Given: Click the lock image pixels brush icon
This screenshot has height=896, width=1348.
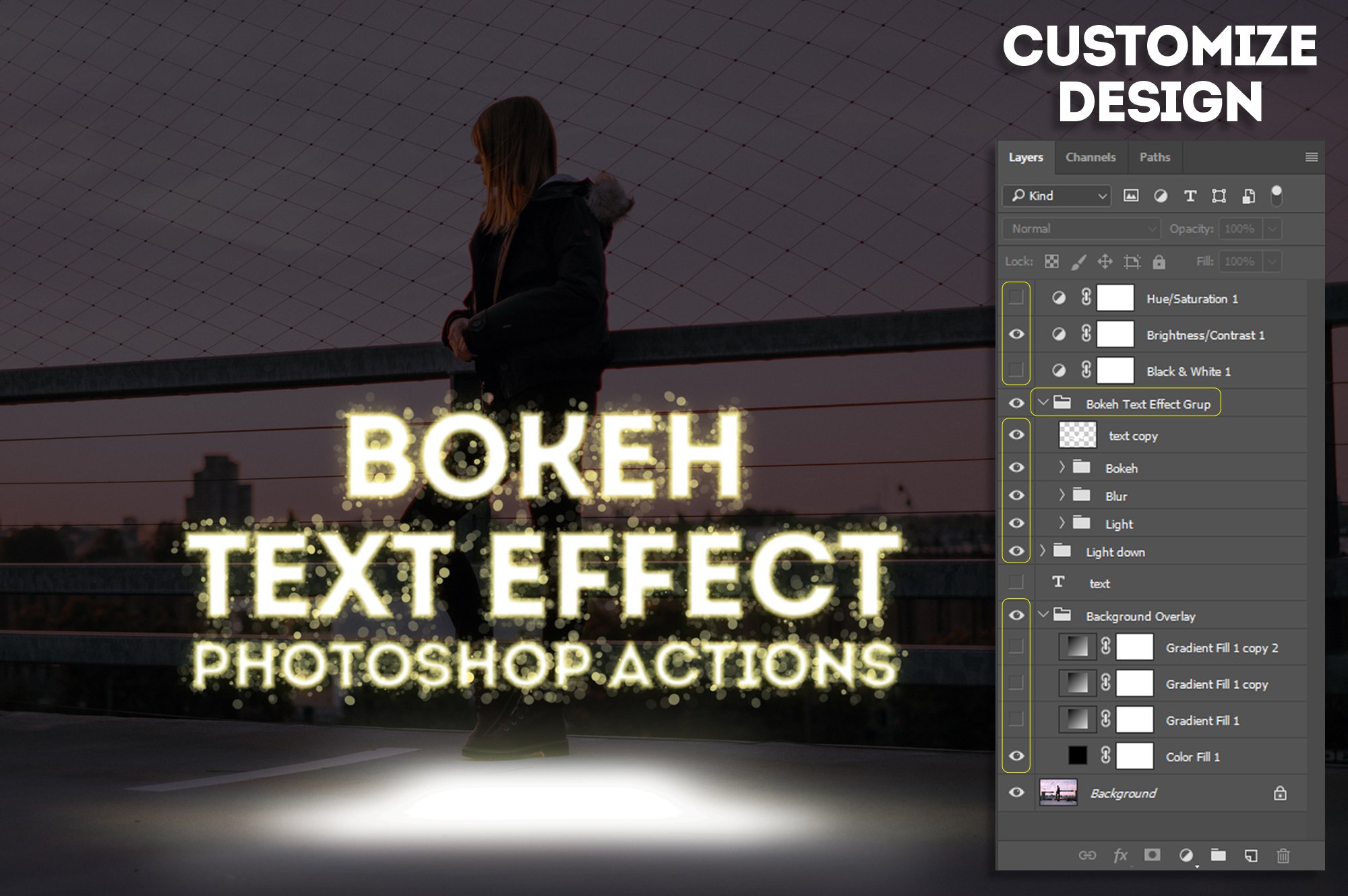Looking at the screenshot, I should click(x=1078, y=261).
